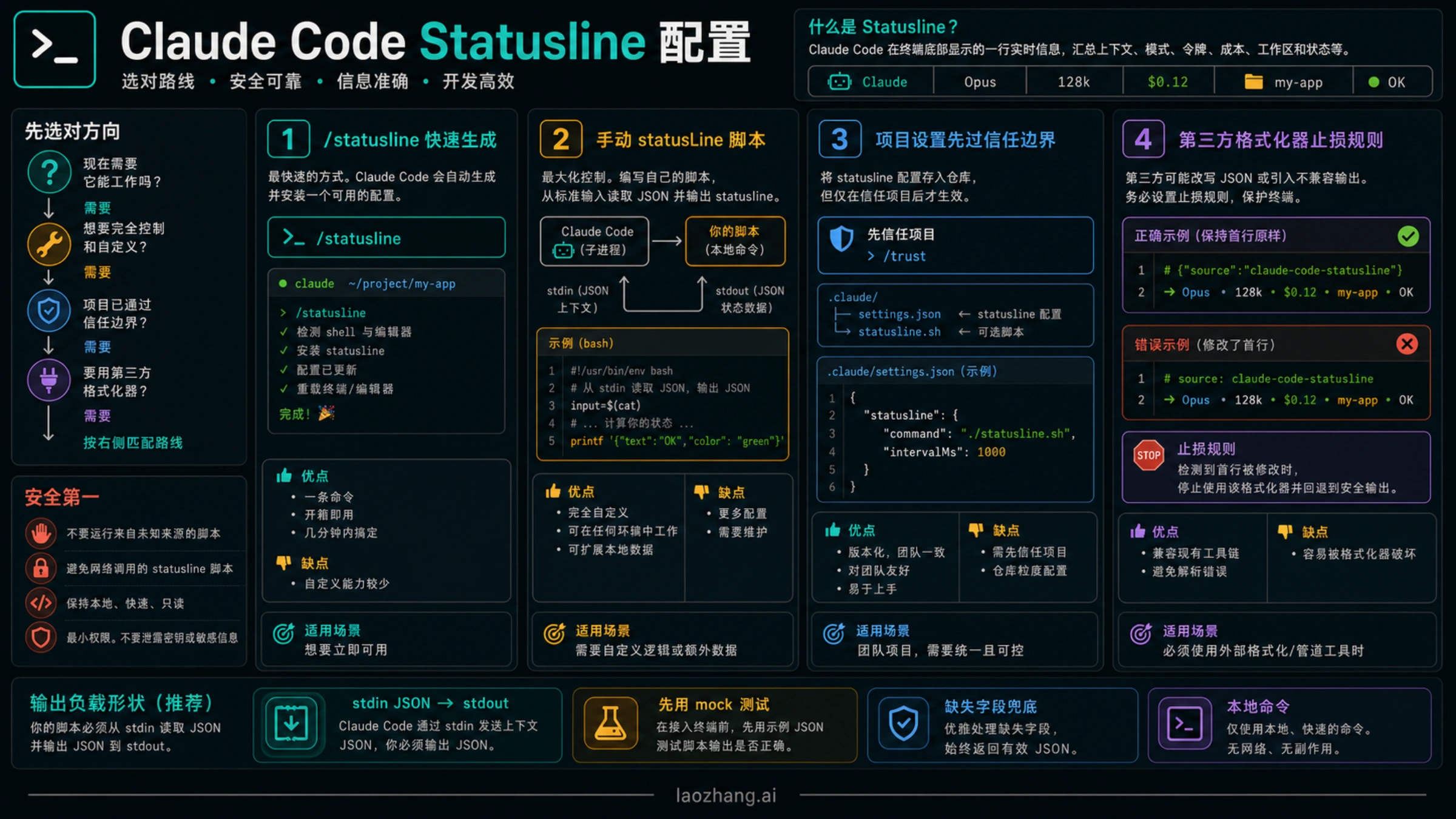Click the claude ~/project/my-app terminal header

[386, 283]
